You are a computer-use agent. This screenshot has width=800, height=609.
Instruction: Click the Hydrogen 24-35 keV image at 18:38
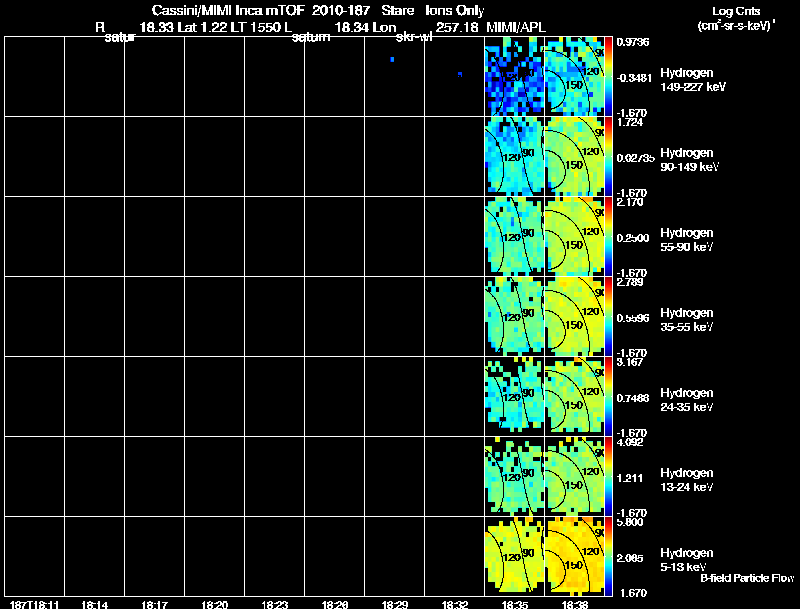click(x=574, y=396)
